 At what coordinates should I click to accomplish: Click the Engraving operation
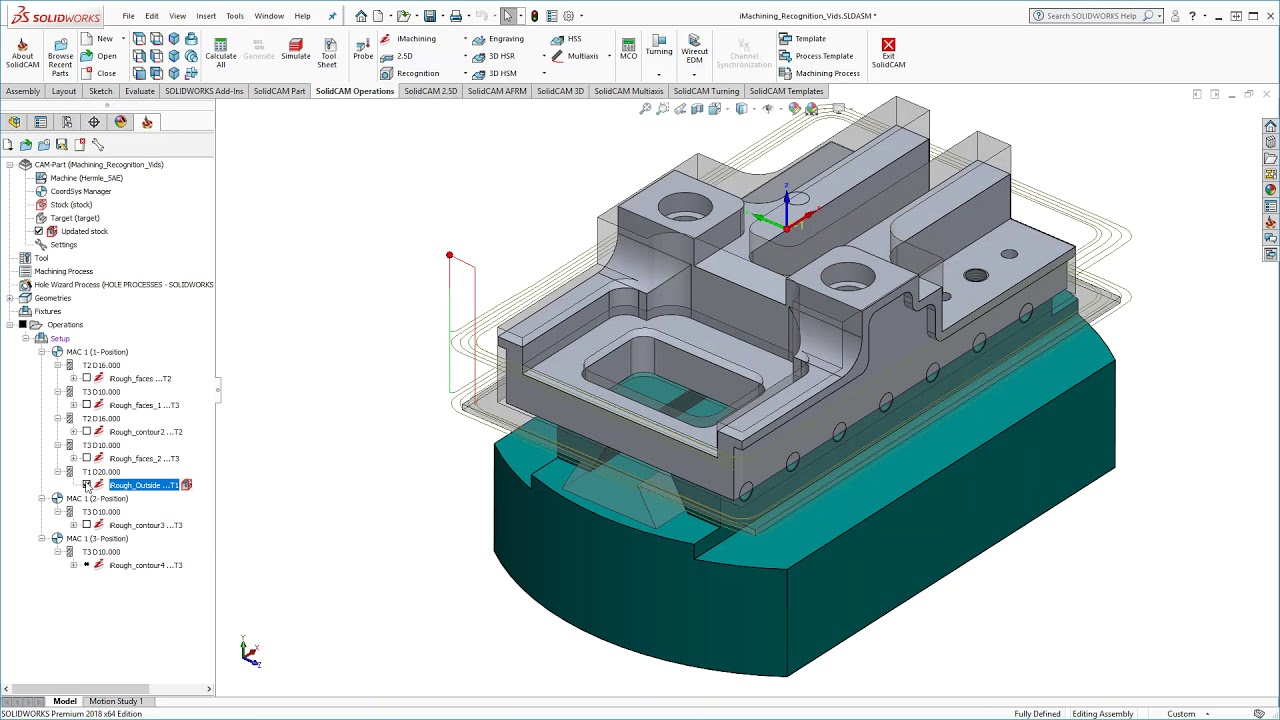[x=498, y=39]
